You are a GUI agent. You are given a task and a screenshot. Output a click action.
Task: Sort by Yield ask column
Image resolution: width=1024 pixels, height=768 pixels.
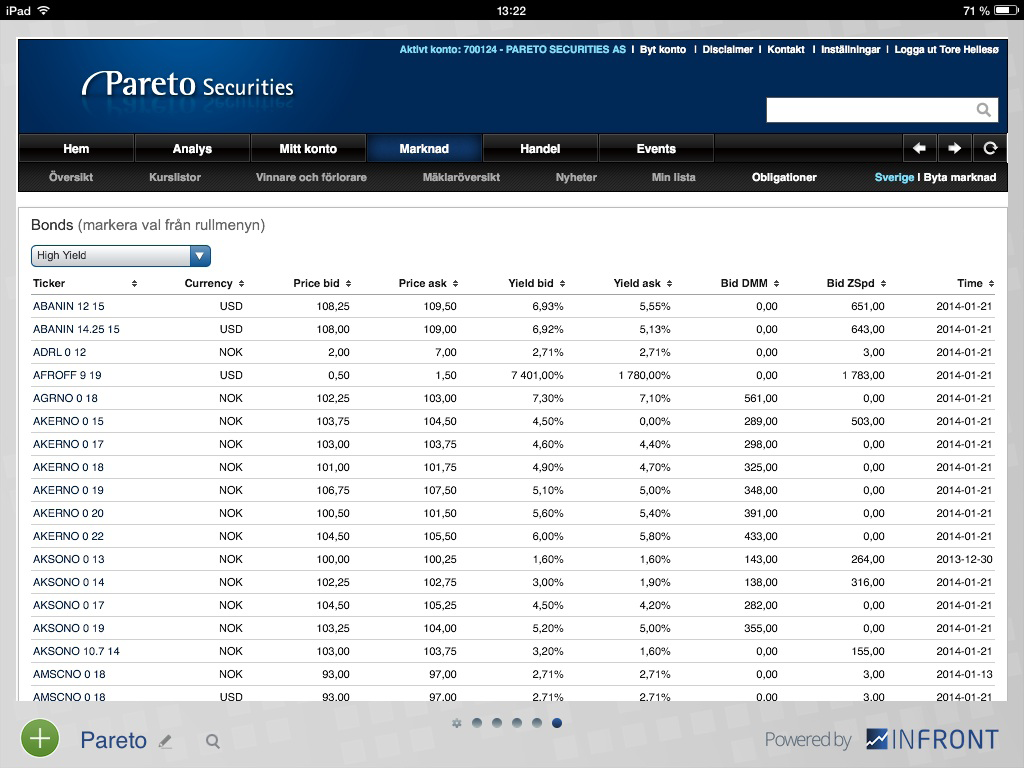coord(669,283)
